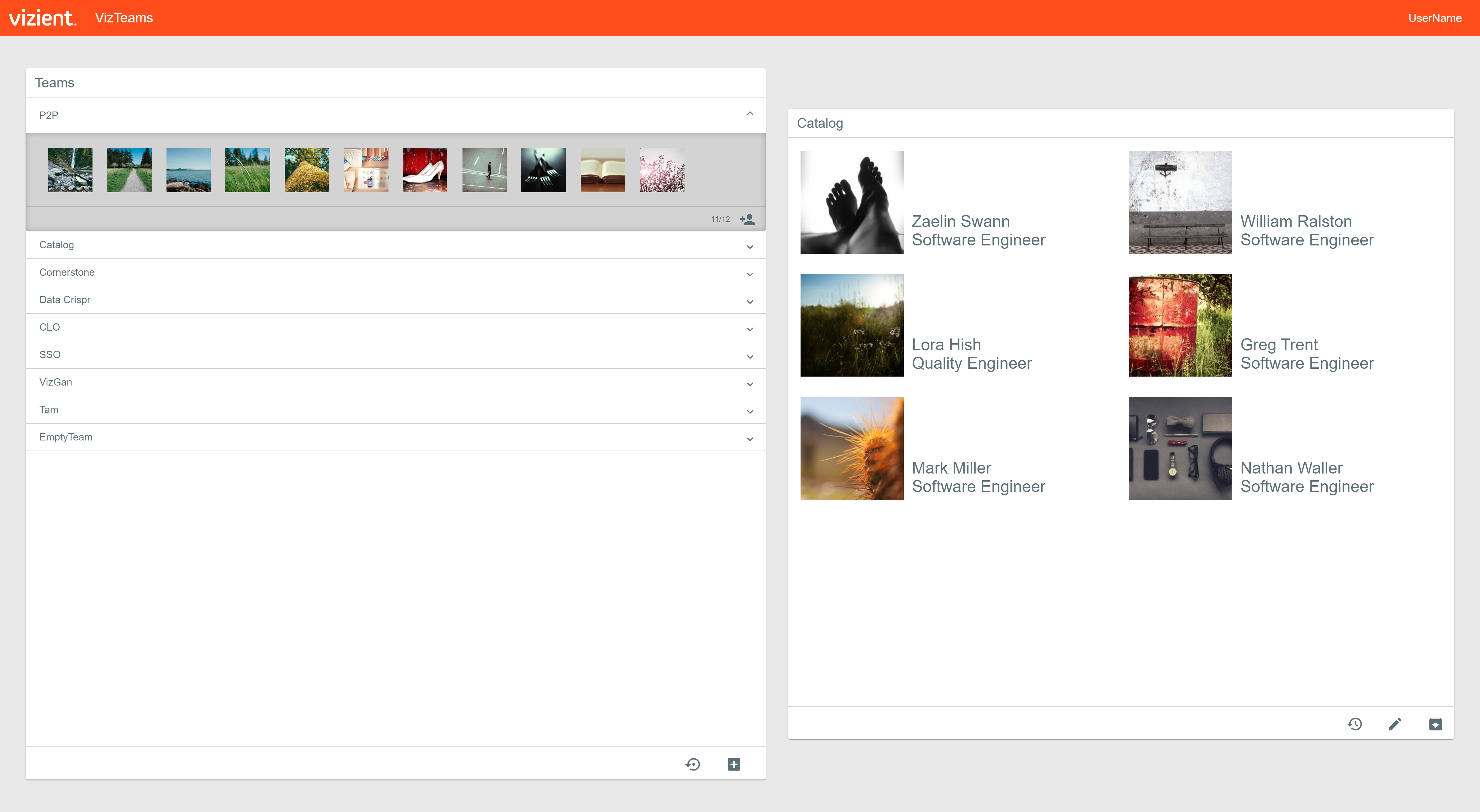Viewport: 1480px width, 812px height.
Task: Select the Data Crispr team label
Action: click(64, 300)
